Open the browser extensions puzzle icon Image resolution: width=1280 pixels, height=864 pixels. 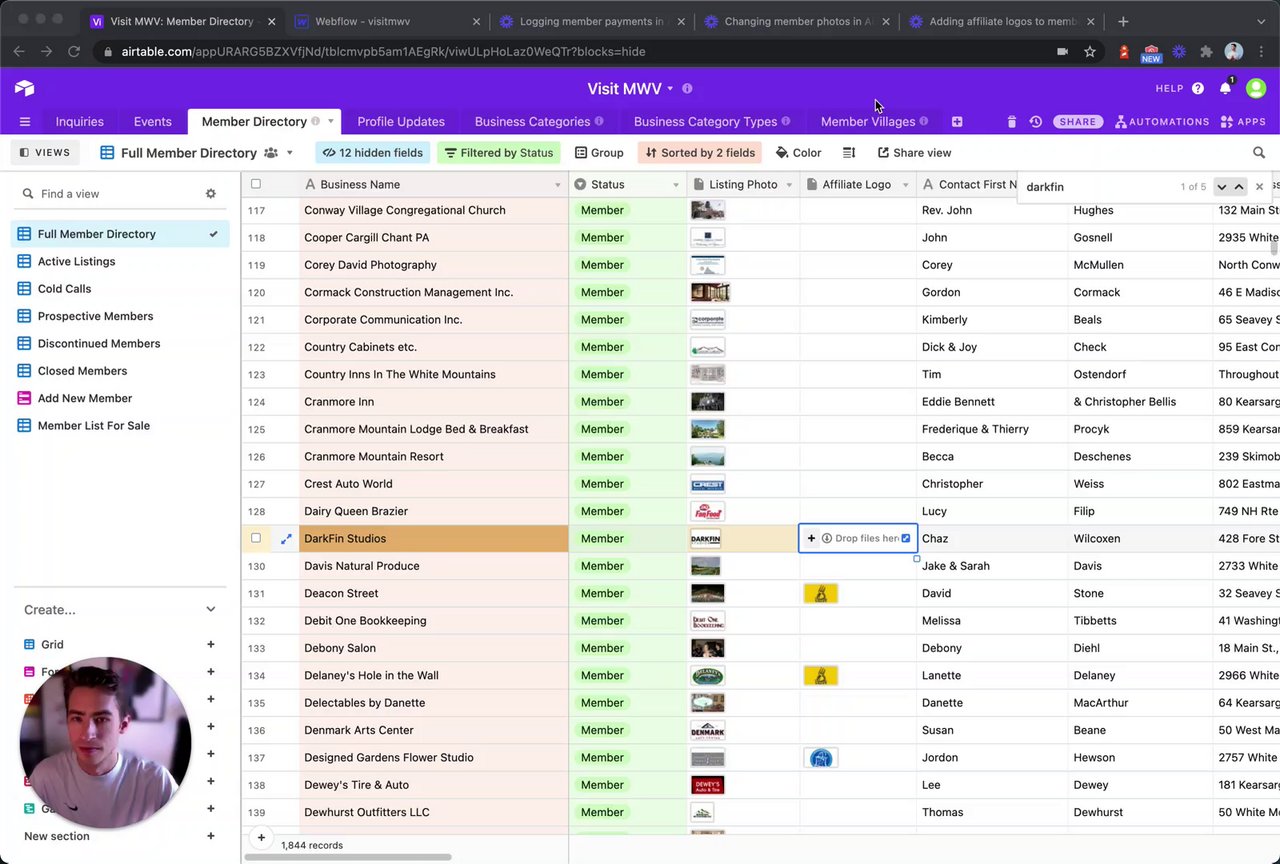click(1206, 52)
